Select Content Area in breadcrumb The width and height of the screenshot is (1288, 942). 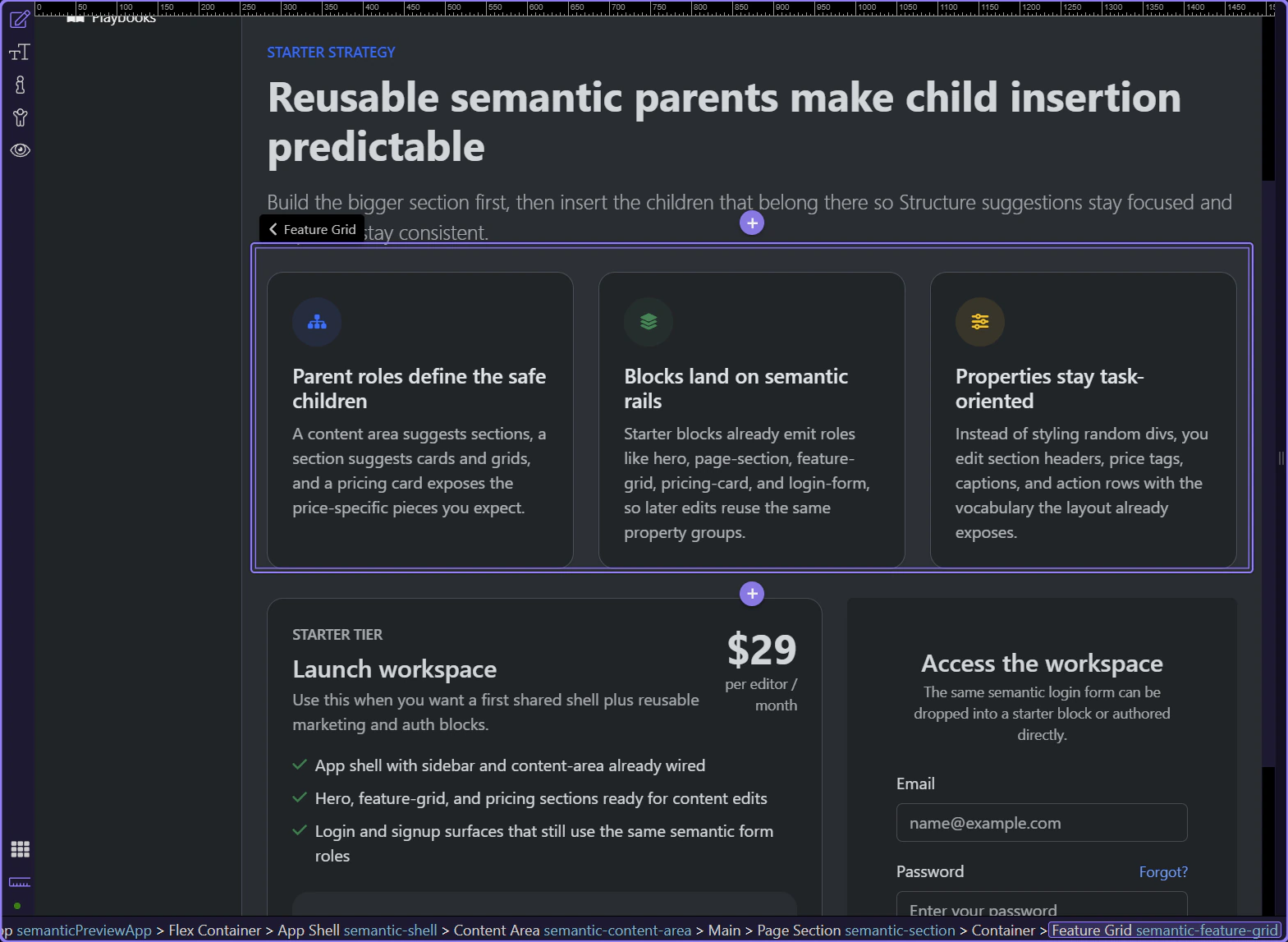[x=571, y=931]
